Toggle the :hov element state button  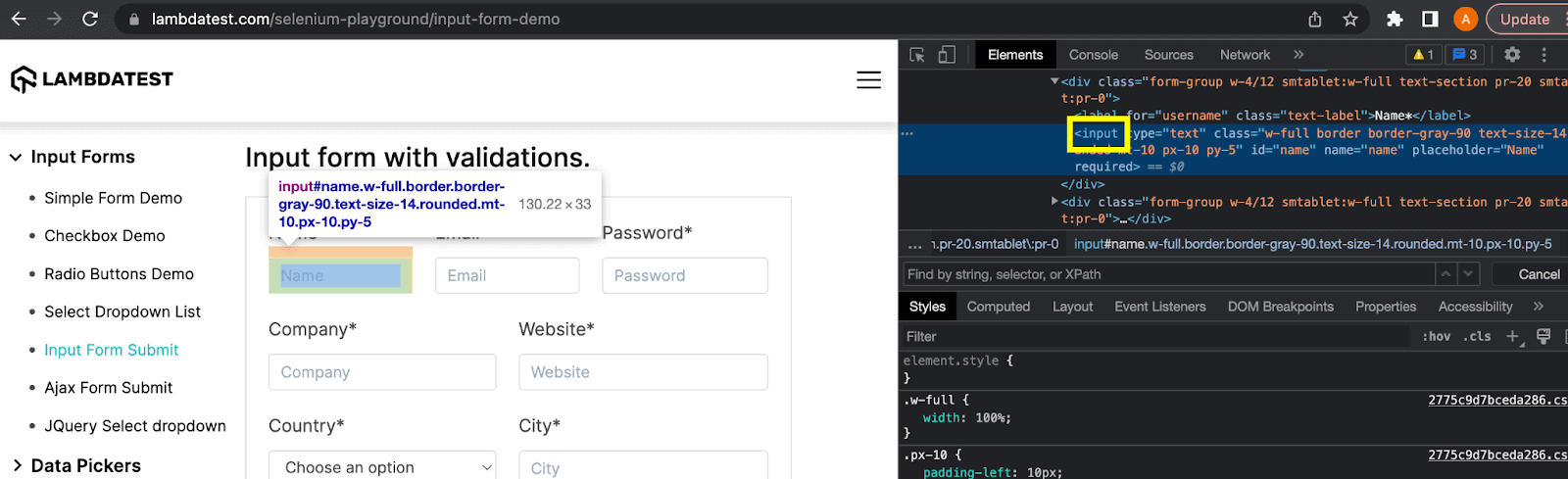[x=1436, y=336]
